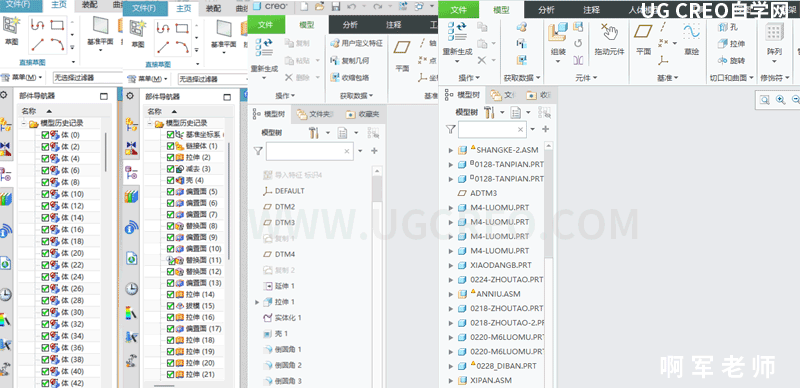Click the search field in the assembly model tree
Viewport: 800px width, 388px height.
pos(492,130)
